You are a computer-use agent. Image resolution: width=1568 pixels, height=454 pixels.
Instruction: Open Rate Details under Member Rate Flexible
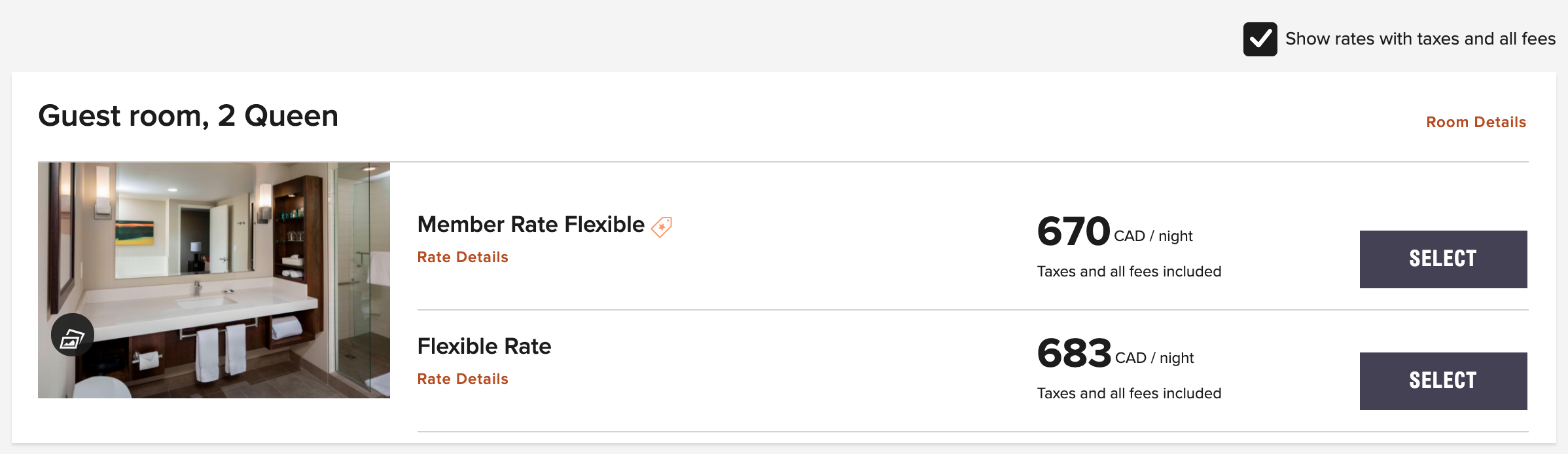(x=463, y=257)
